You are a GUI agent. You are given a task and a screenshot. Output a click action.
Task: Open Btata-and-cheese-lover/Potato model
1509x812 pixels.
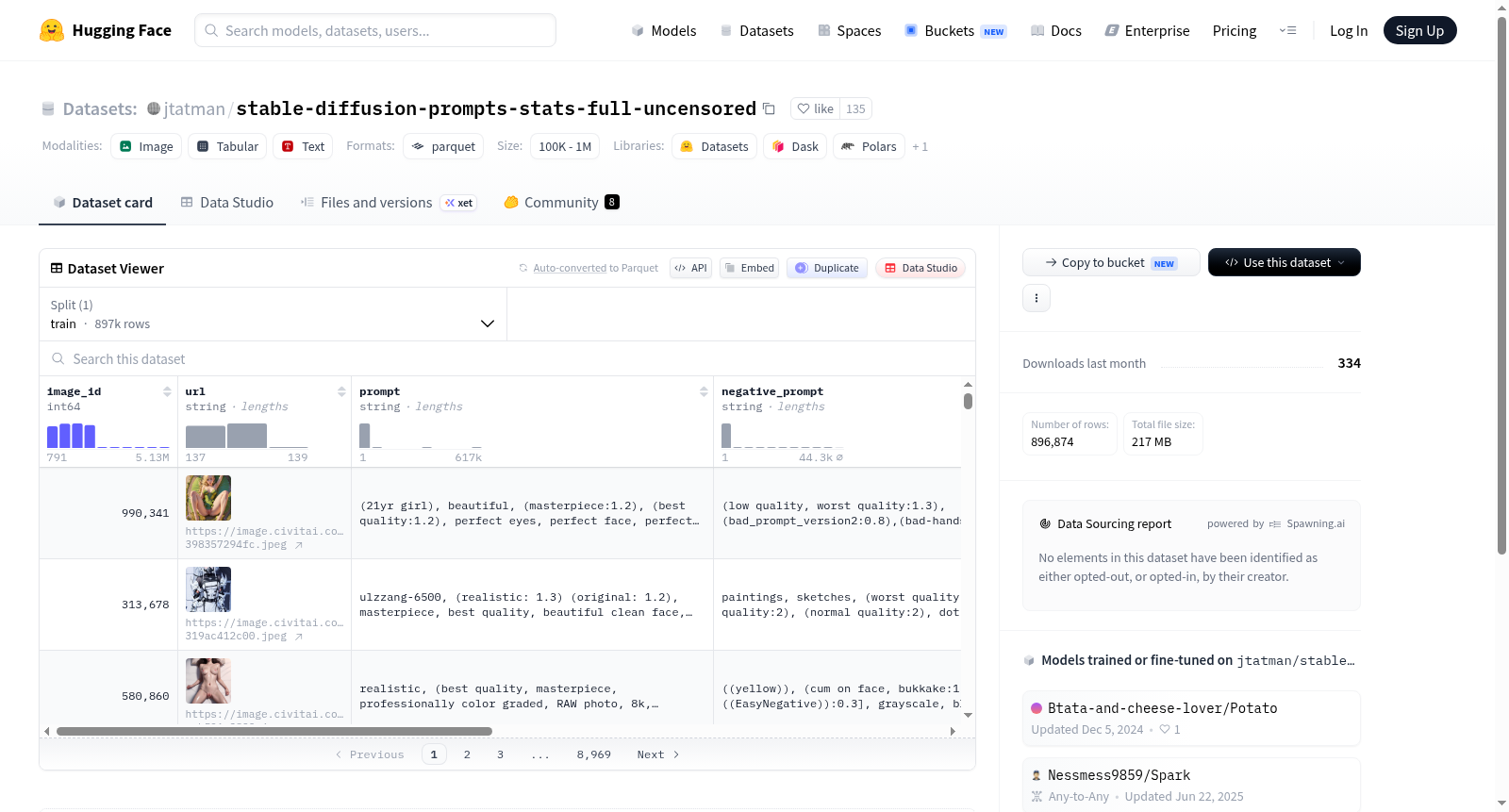[x=1191, y=719]
